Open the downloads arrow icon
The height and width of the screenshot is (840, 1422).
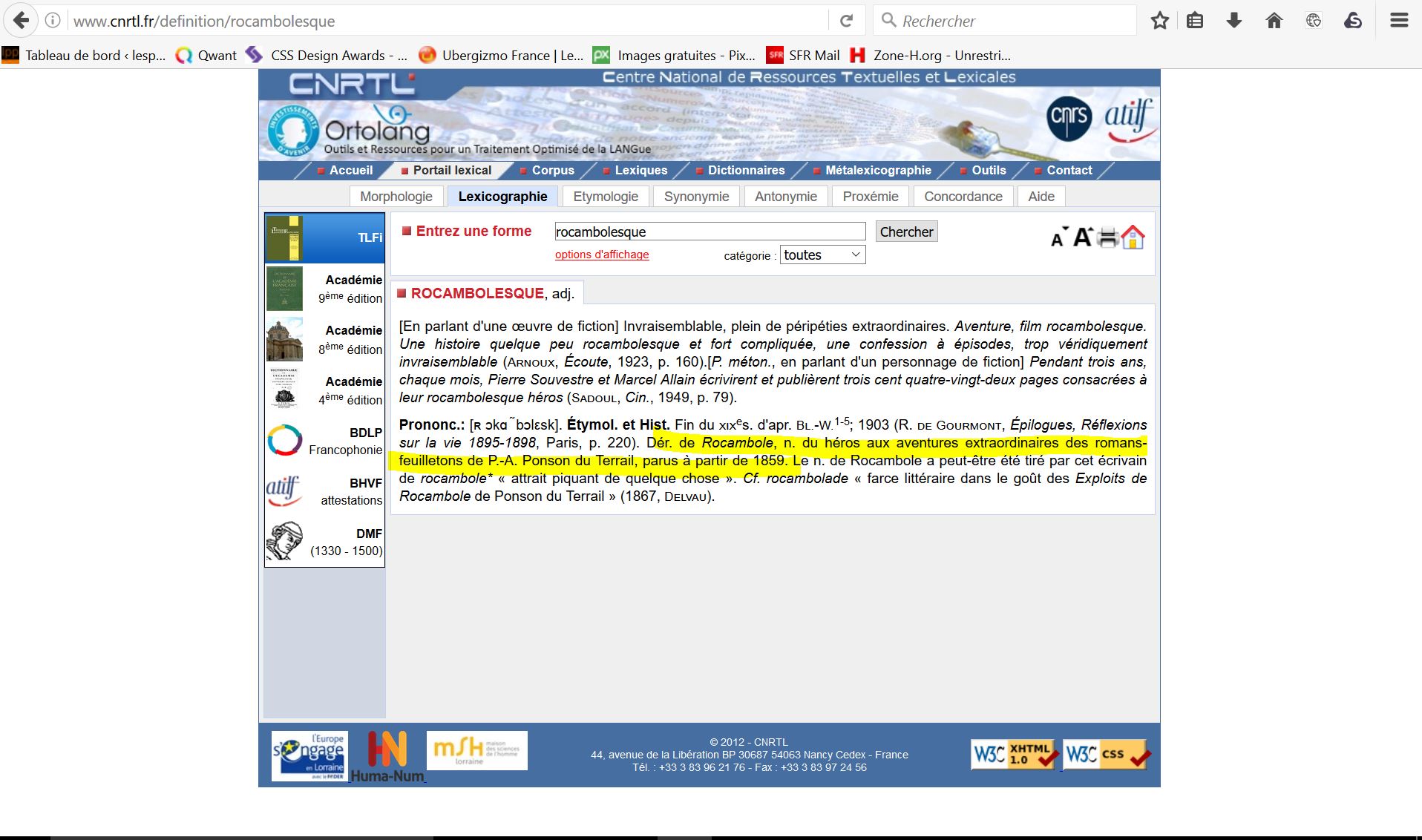click(1234, 21)
